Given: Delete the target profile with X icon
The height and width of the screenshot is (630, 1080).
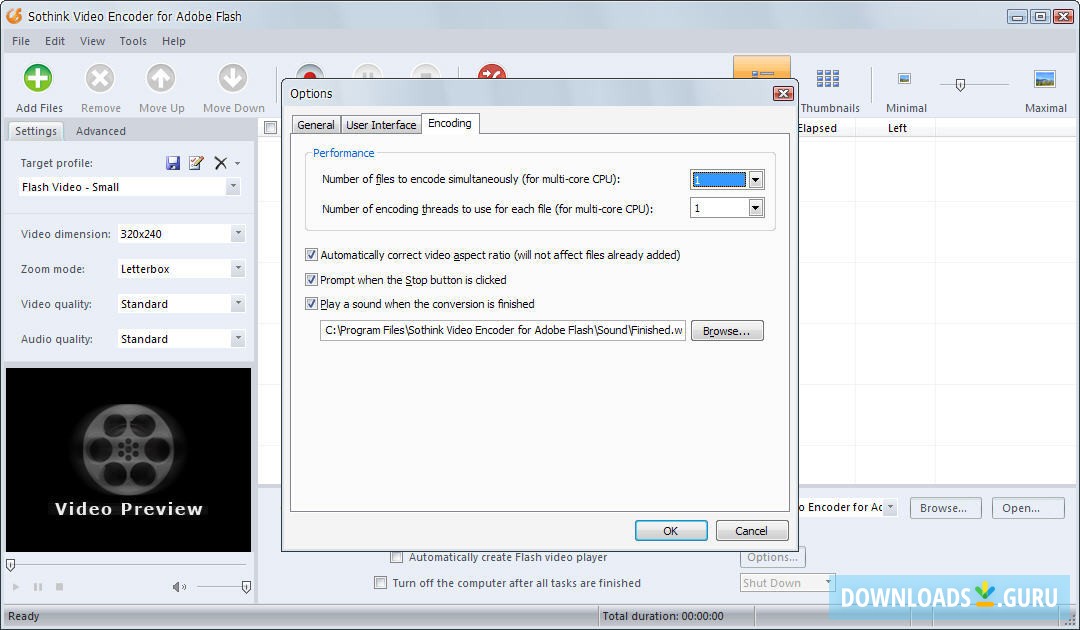Looking at the screenshot, I should 220,162.
